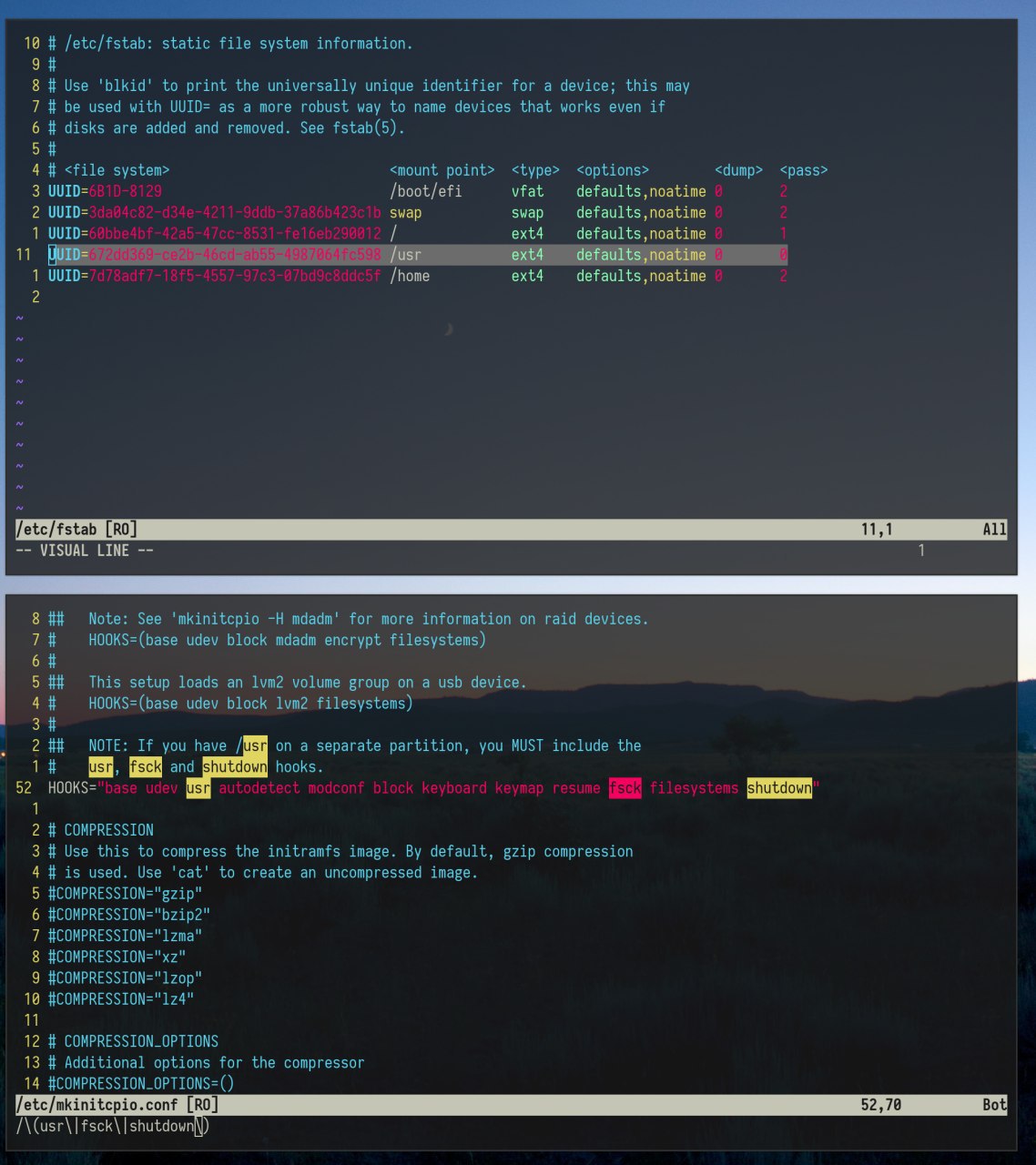Select UUID starting with 3da04c82
The height and width of the screenshot is (1165, 1036).
click(235, 213)
